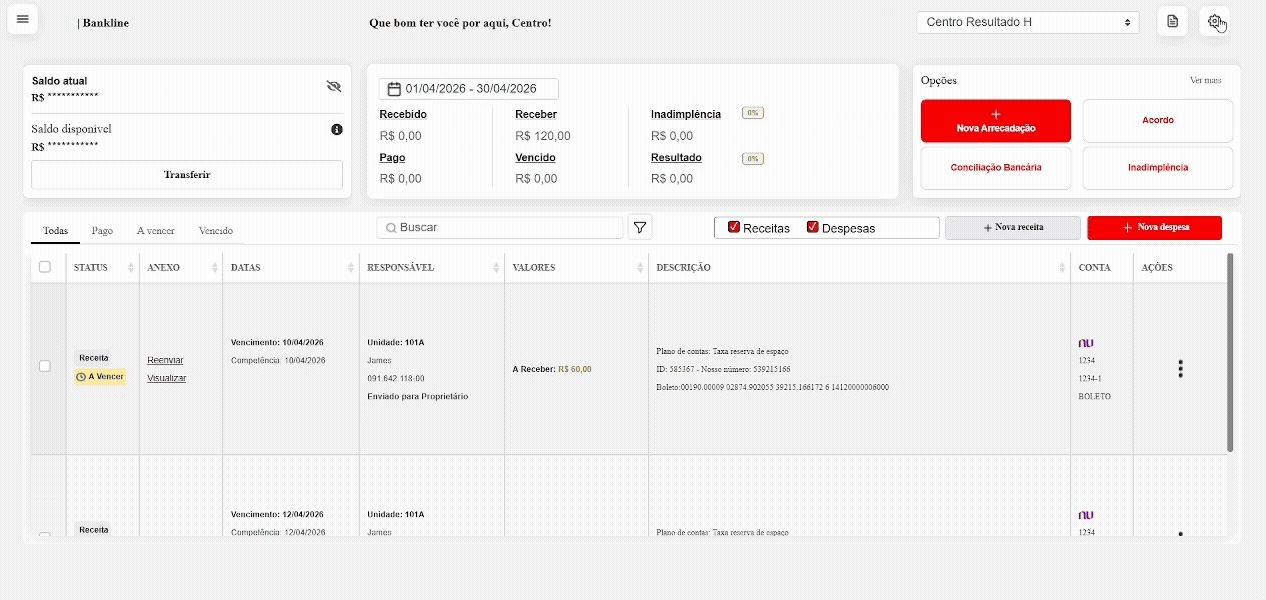Image resolution: width=1266 pixels, height=600 pixels.
Task: Click the Nubank logo in first row
Action: coord(1086,343)
